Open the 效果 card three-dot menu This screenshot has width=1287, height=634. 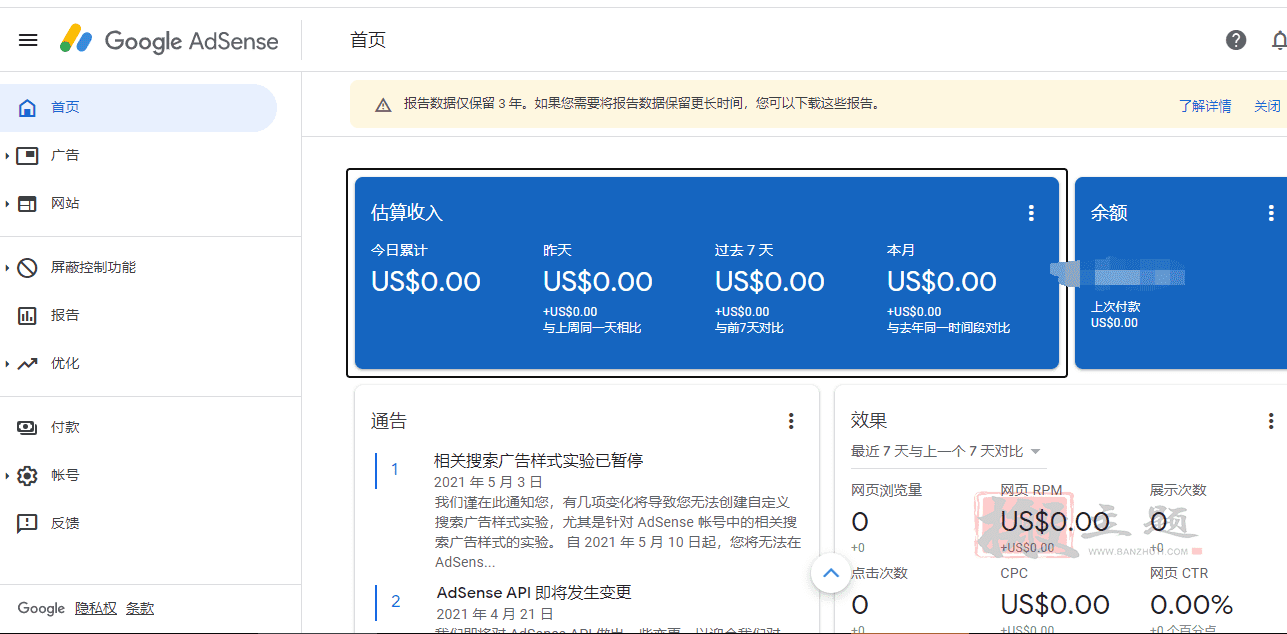coord(1271,421)
